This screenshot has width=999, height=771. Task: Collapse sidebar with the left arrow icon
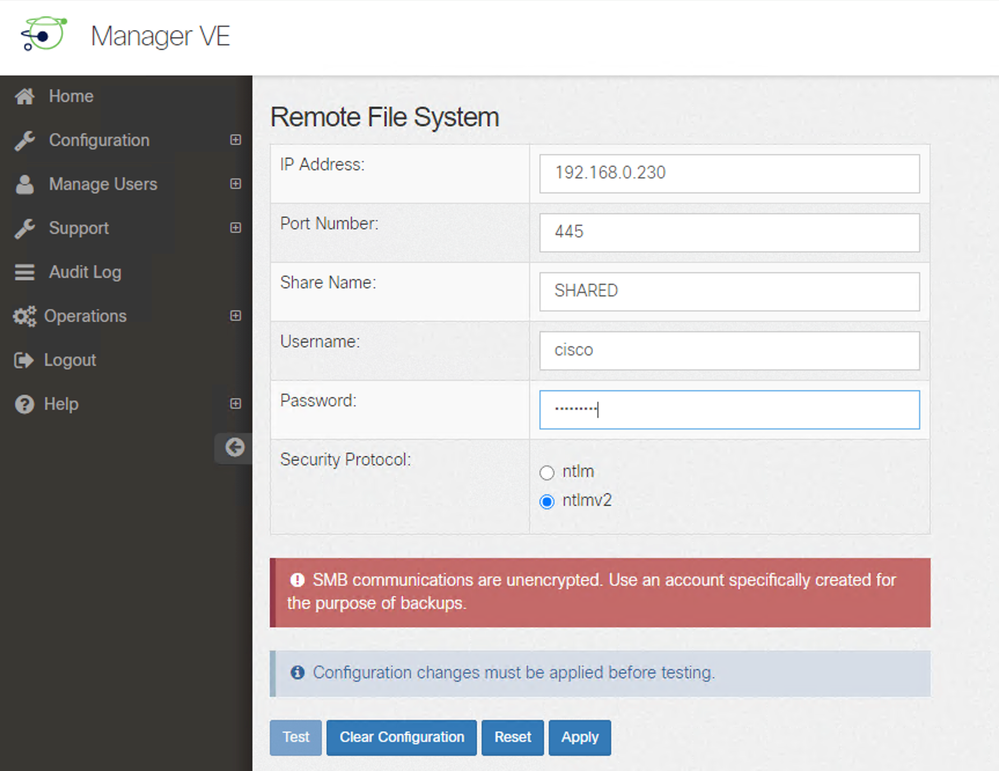point(234,447)
